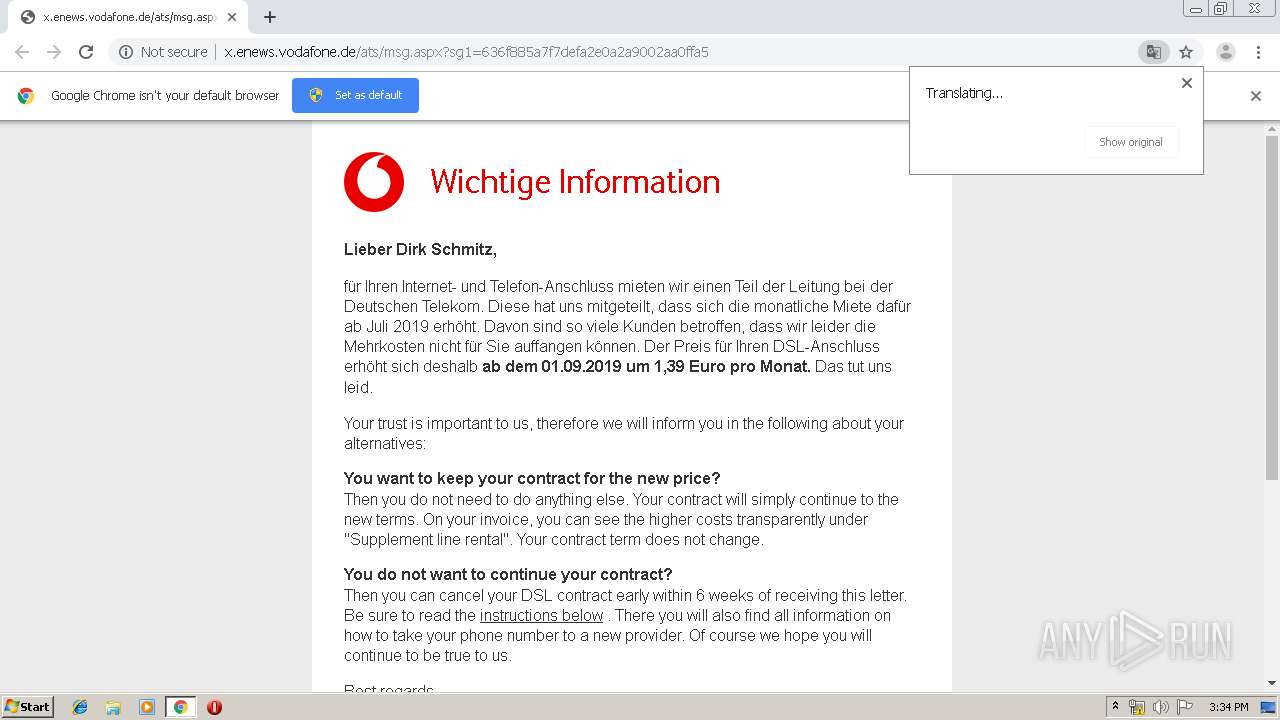Click heading You want to keep your contract

pyautogui.click(x=532, y=478)
